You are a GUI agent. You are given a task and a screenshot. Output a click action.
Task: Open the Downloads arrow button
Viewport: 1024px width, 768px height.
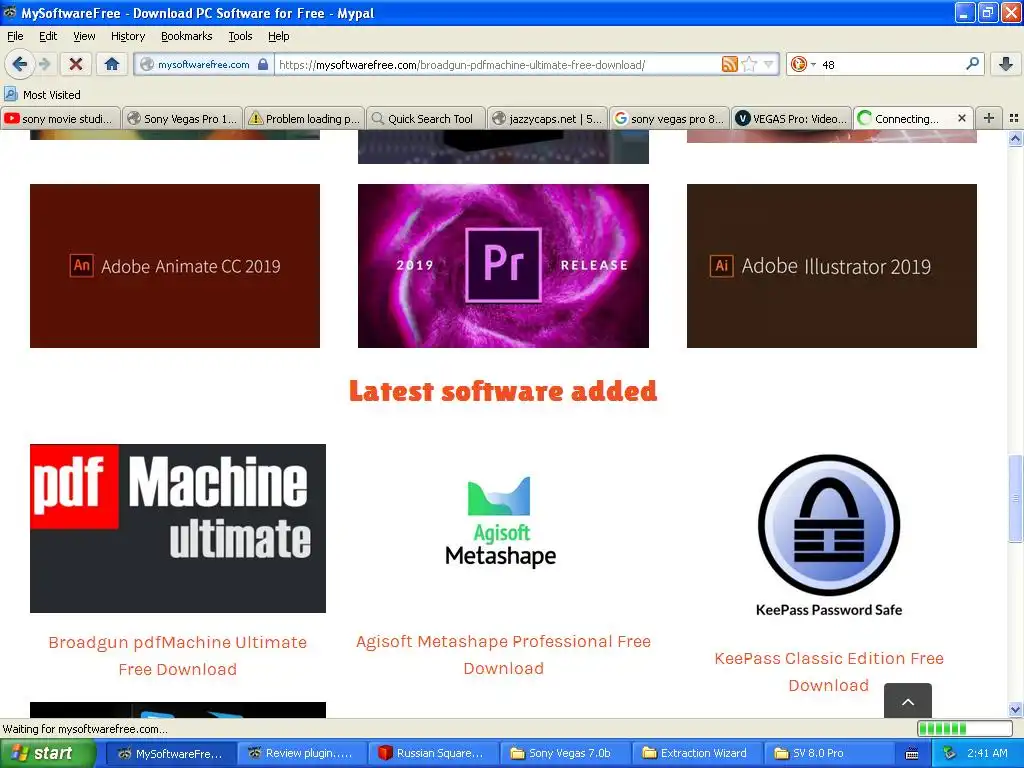[1006, 64]
